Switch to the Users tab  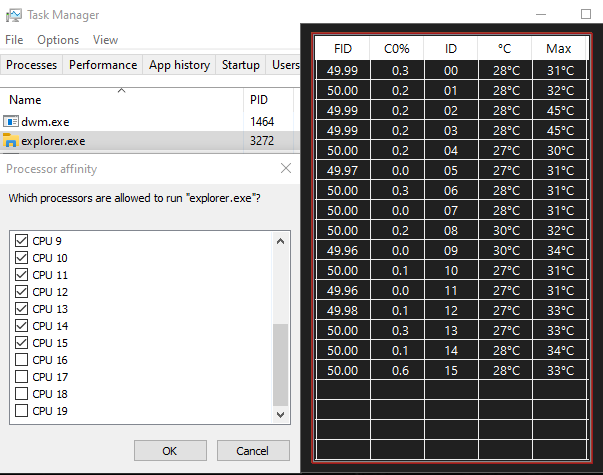tap(285, 65)
